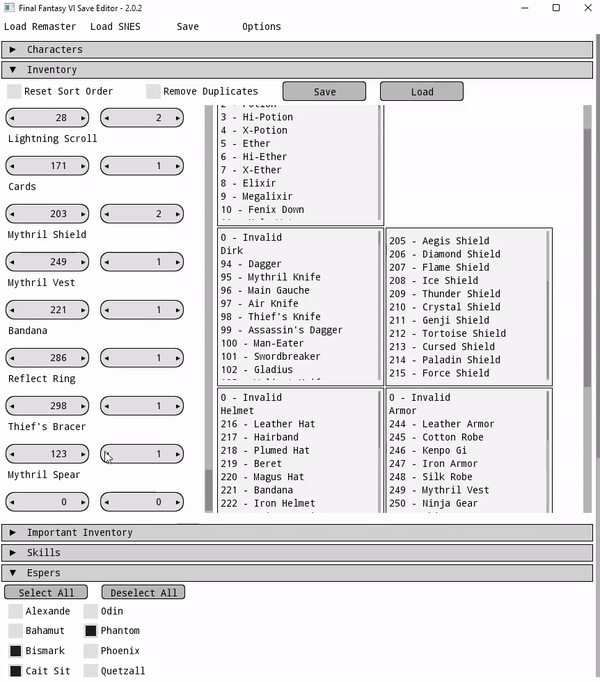The image size is (600, 682).
Task: Increase quantity of empty slot below Mythril Spear
Action: [x=178, y=502]
